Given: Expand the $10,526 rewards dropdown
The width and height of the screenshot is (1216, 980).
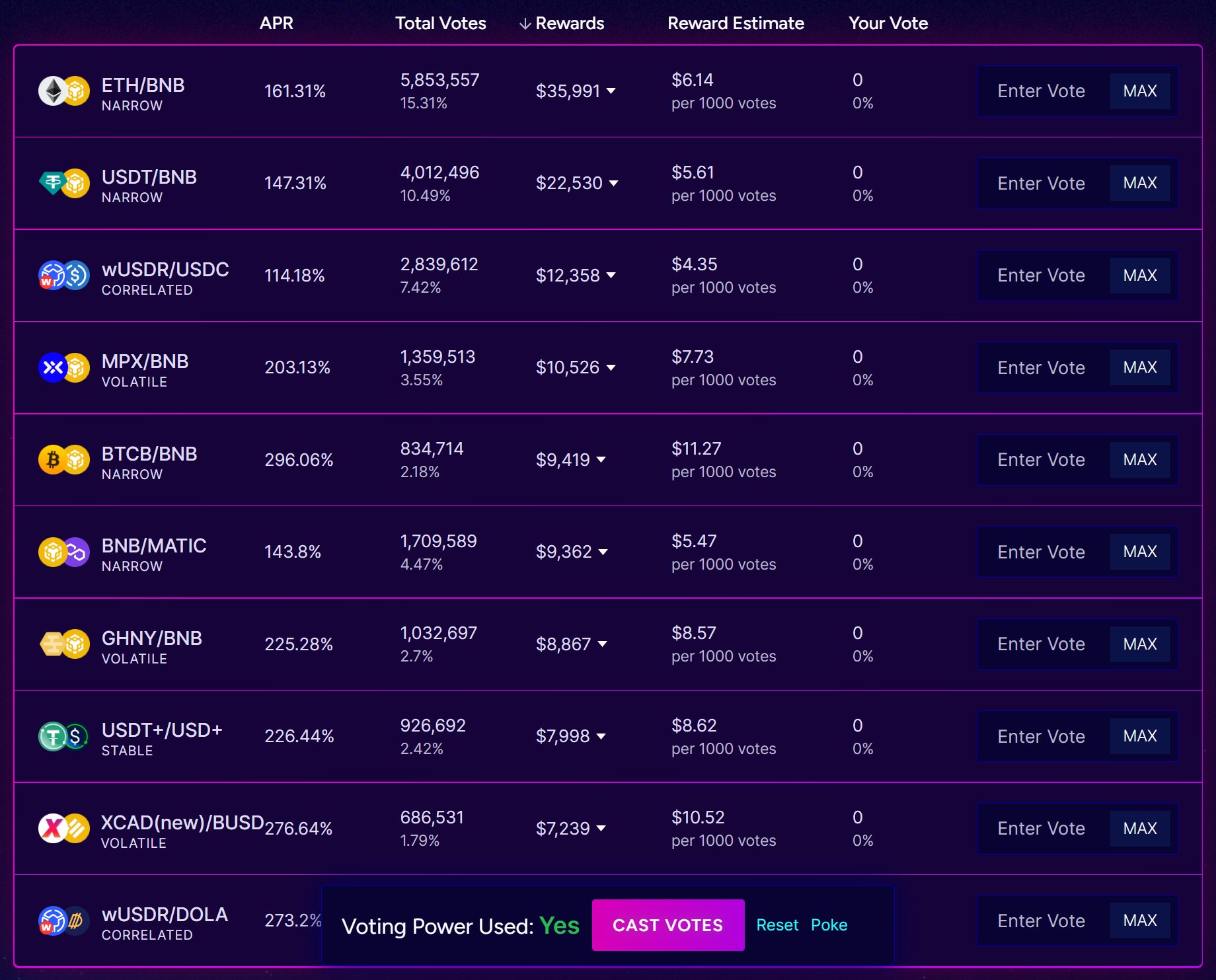Looking at the screenshot, I should pyautogui.click(x=611, y=367).
